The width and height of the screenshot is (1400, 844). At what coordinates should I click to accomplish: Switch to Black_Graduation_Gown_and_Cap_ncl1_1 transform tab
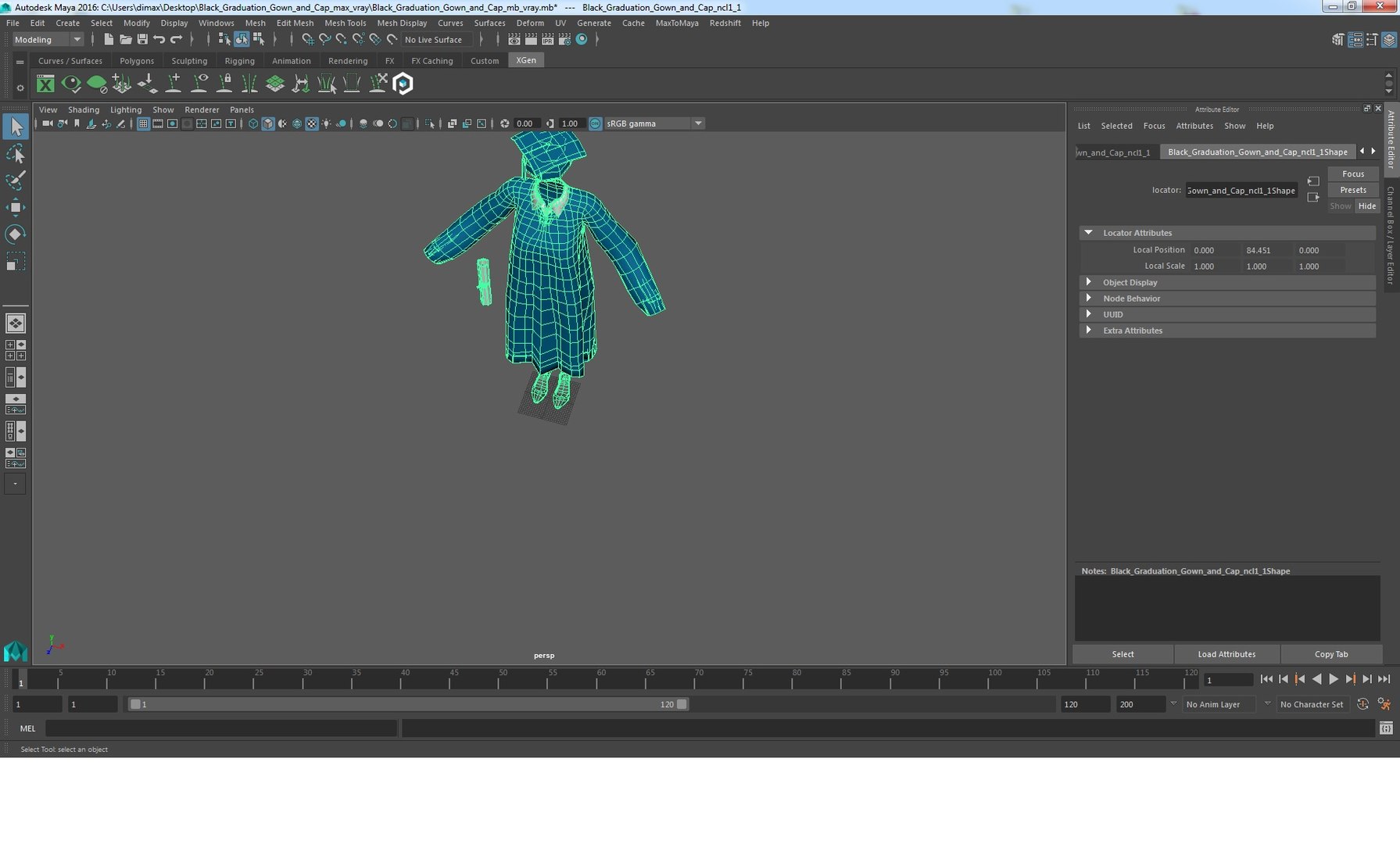1115,152
